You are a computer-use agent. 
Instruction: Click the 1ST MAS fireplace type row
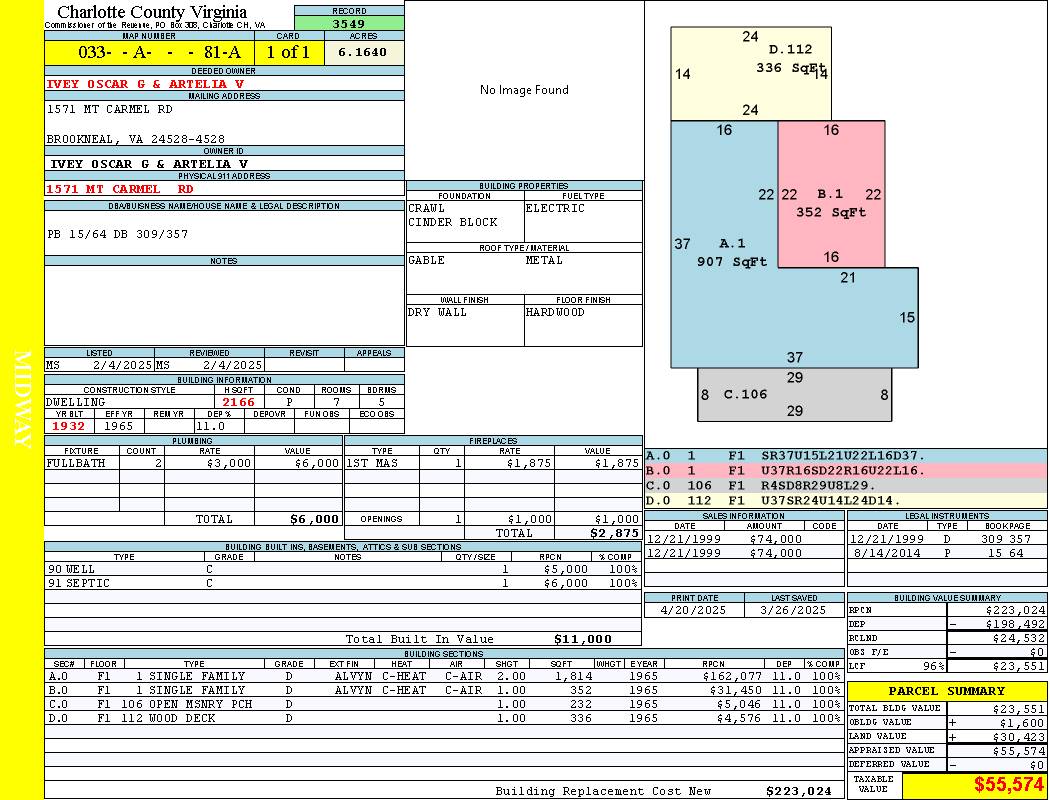click(493, 463)
